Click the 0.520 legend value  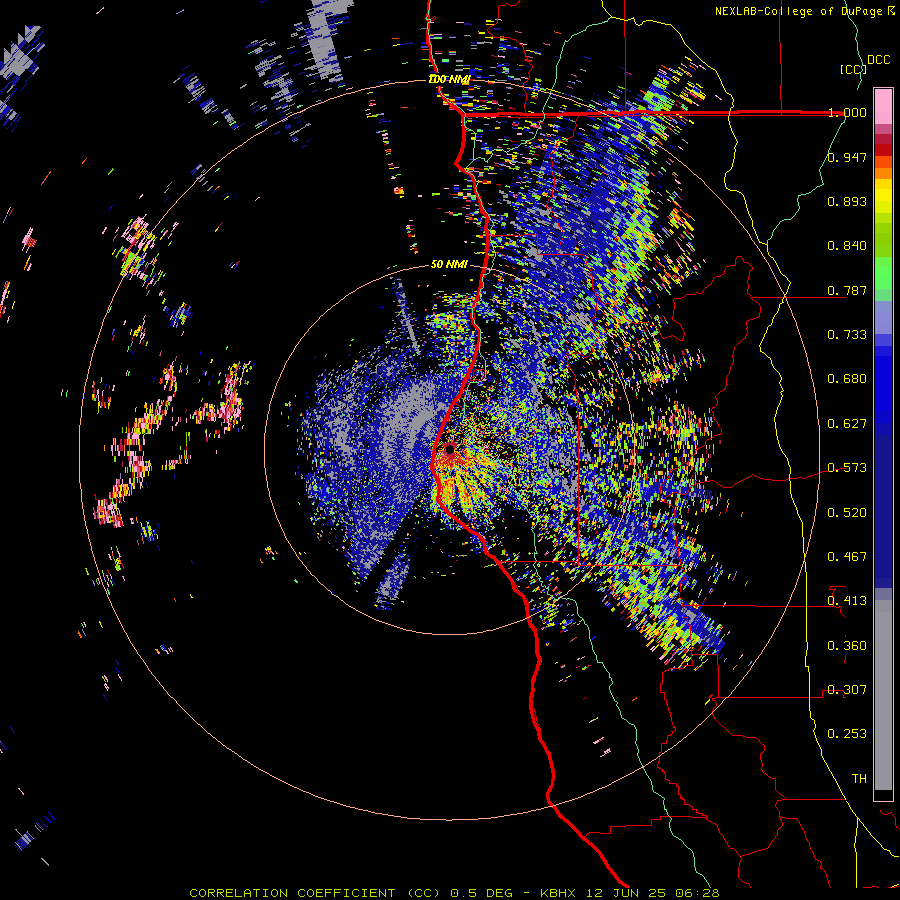(847, 513)
